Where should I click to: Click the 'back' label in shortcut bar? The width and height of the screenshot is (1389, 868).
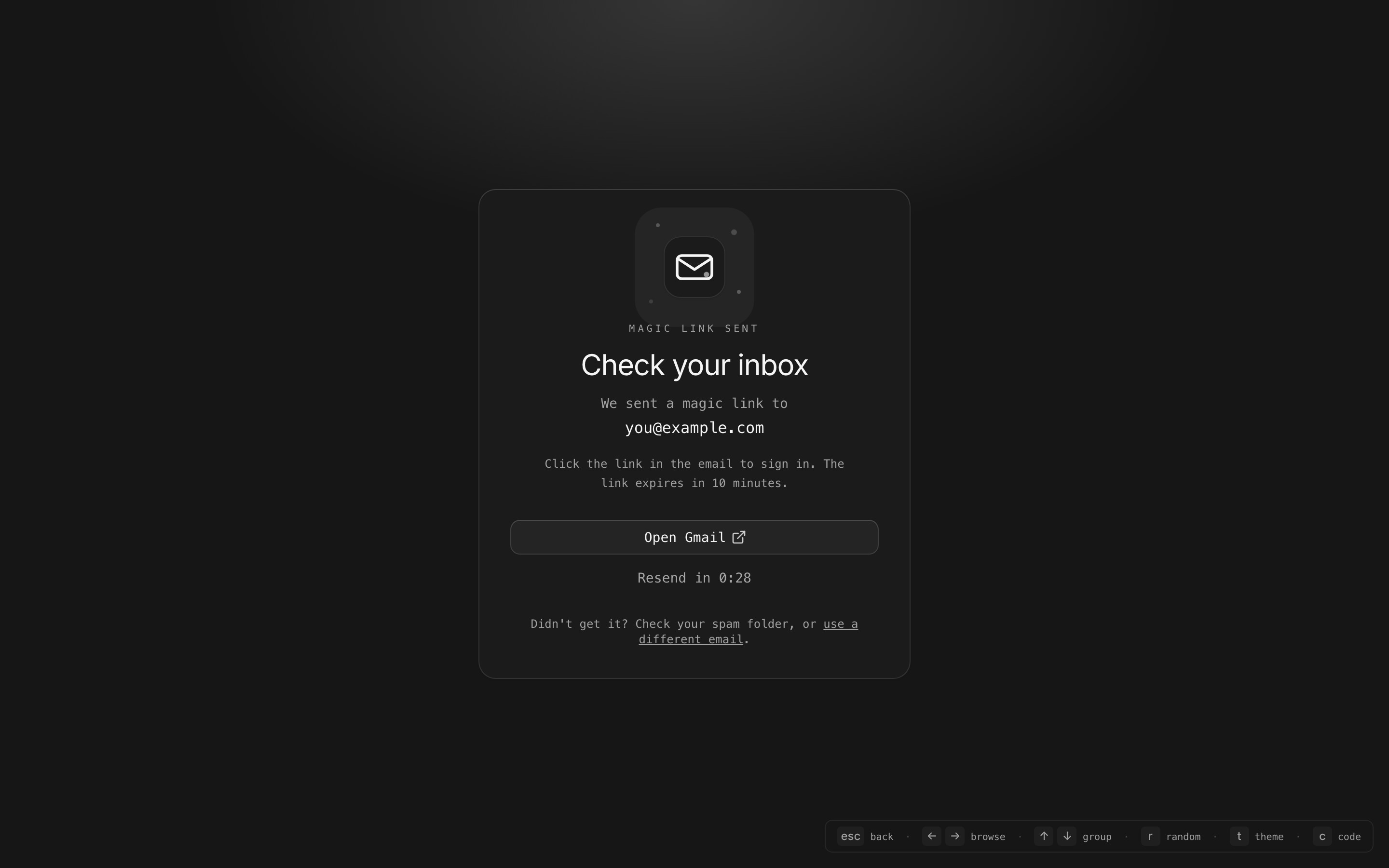tap(882, 837)
